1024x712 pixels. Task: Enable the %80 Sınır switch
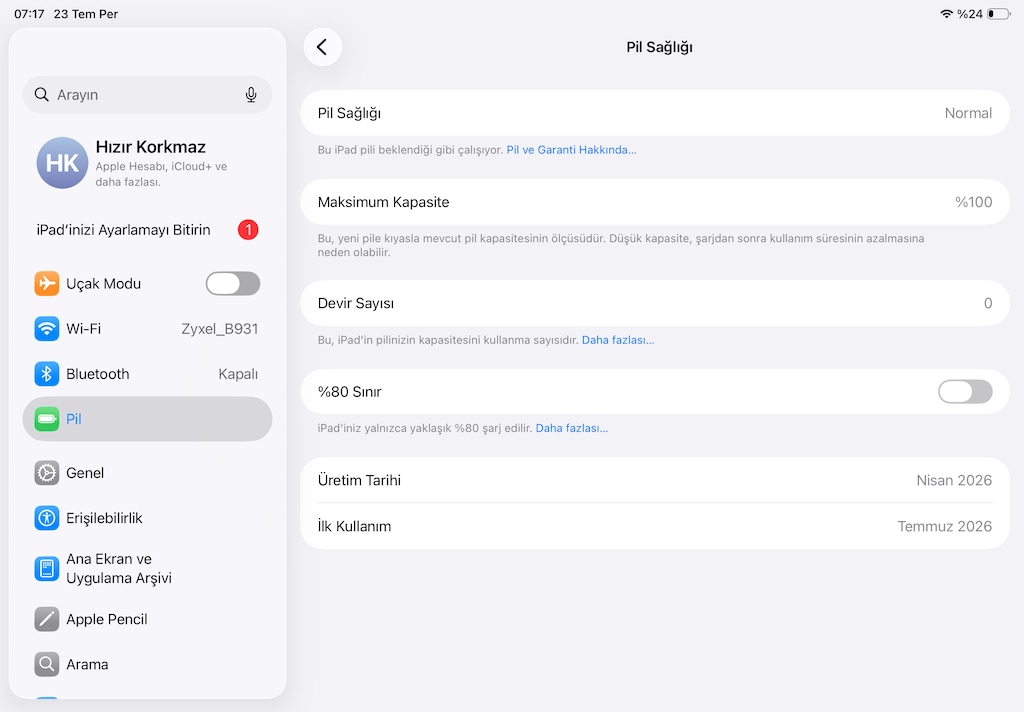click(965, 392)
